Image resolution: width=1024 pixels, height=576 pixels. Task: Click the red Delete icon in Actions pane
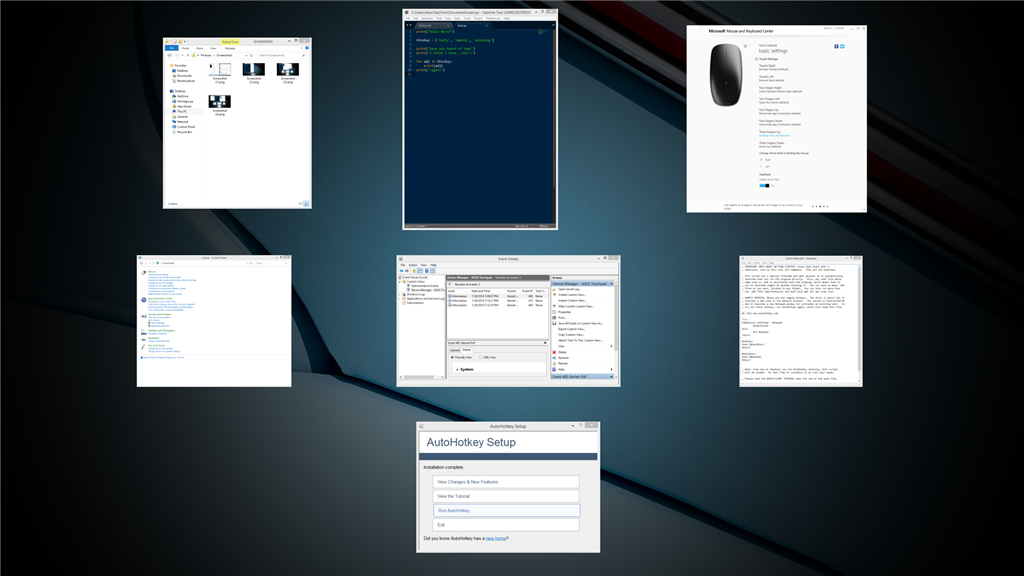[554, 352]
